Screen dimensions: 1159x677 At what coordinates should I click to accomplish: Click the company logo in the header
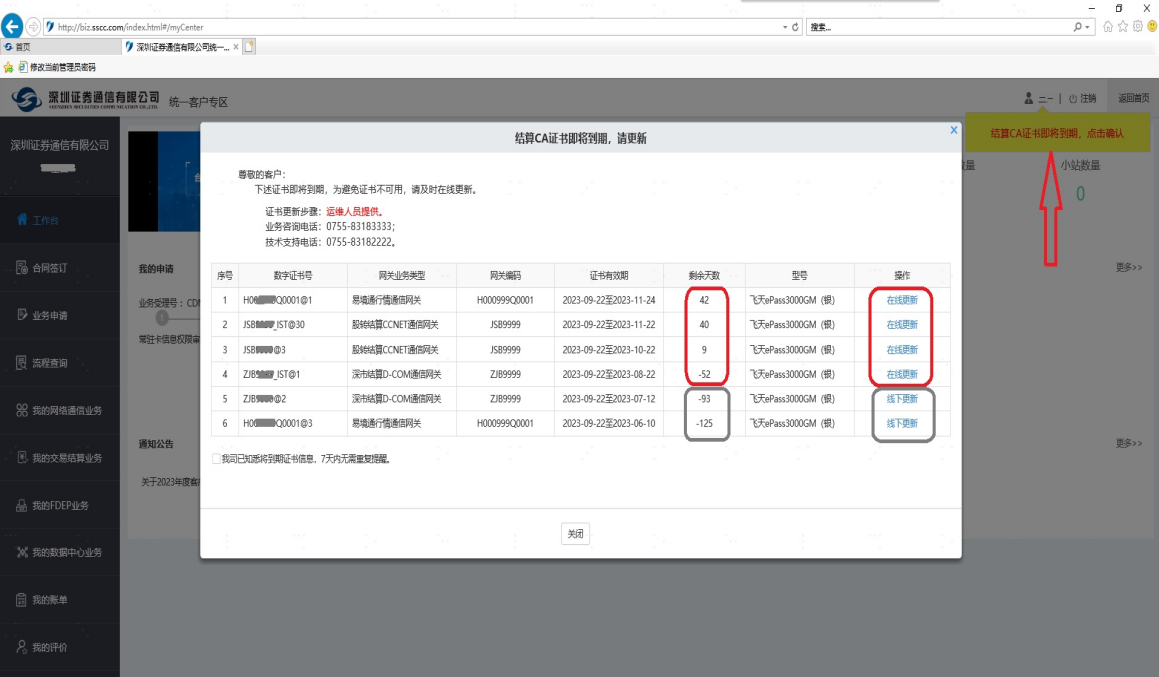coord(85,99)
